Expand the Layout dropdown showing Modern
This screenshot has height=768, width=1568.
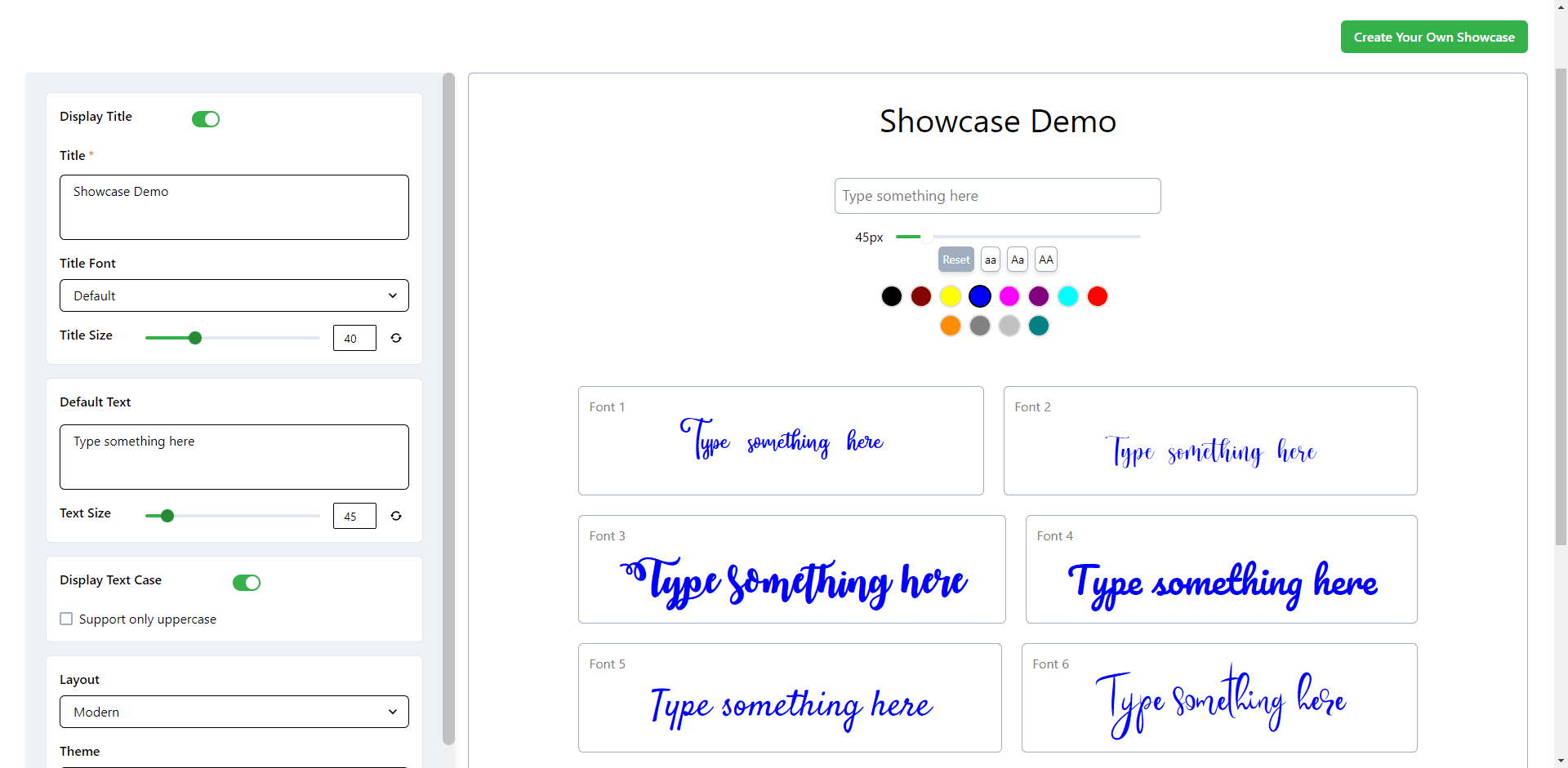tap(234, 712)
